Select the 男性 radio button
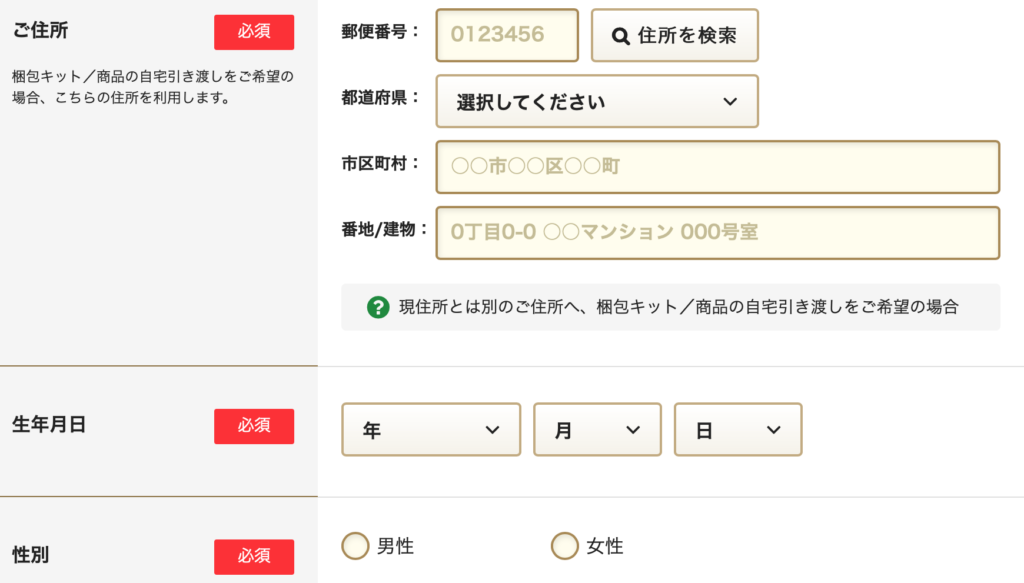The width and height of the screenshot is (1024, 583). 355,546
